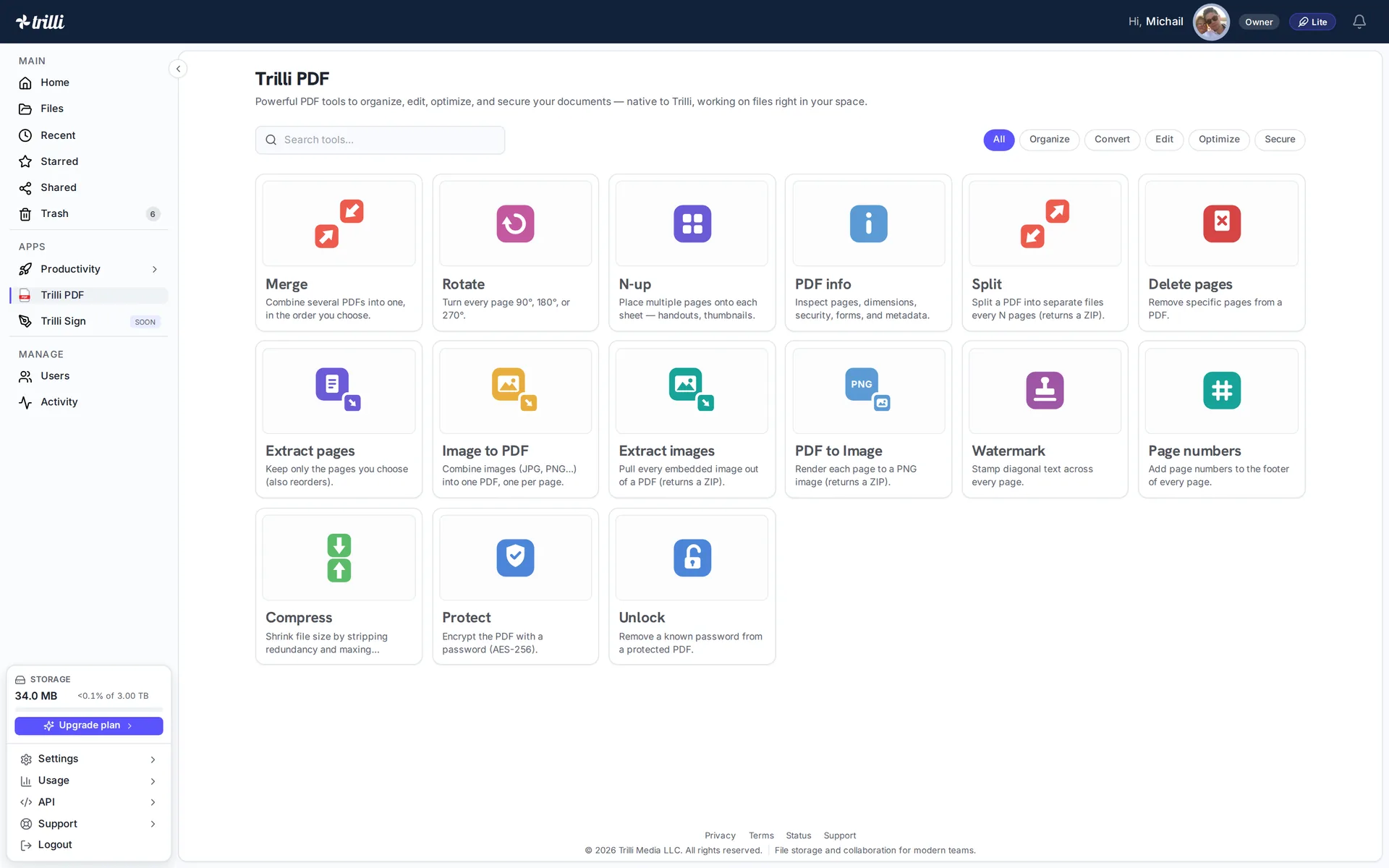The height and width of the screenshot is (868, 1389).
Task: Open notifications bell
Action: (1359, 22)
